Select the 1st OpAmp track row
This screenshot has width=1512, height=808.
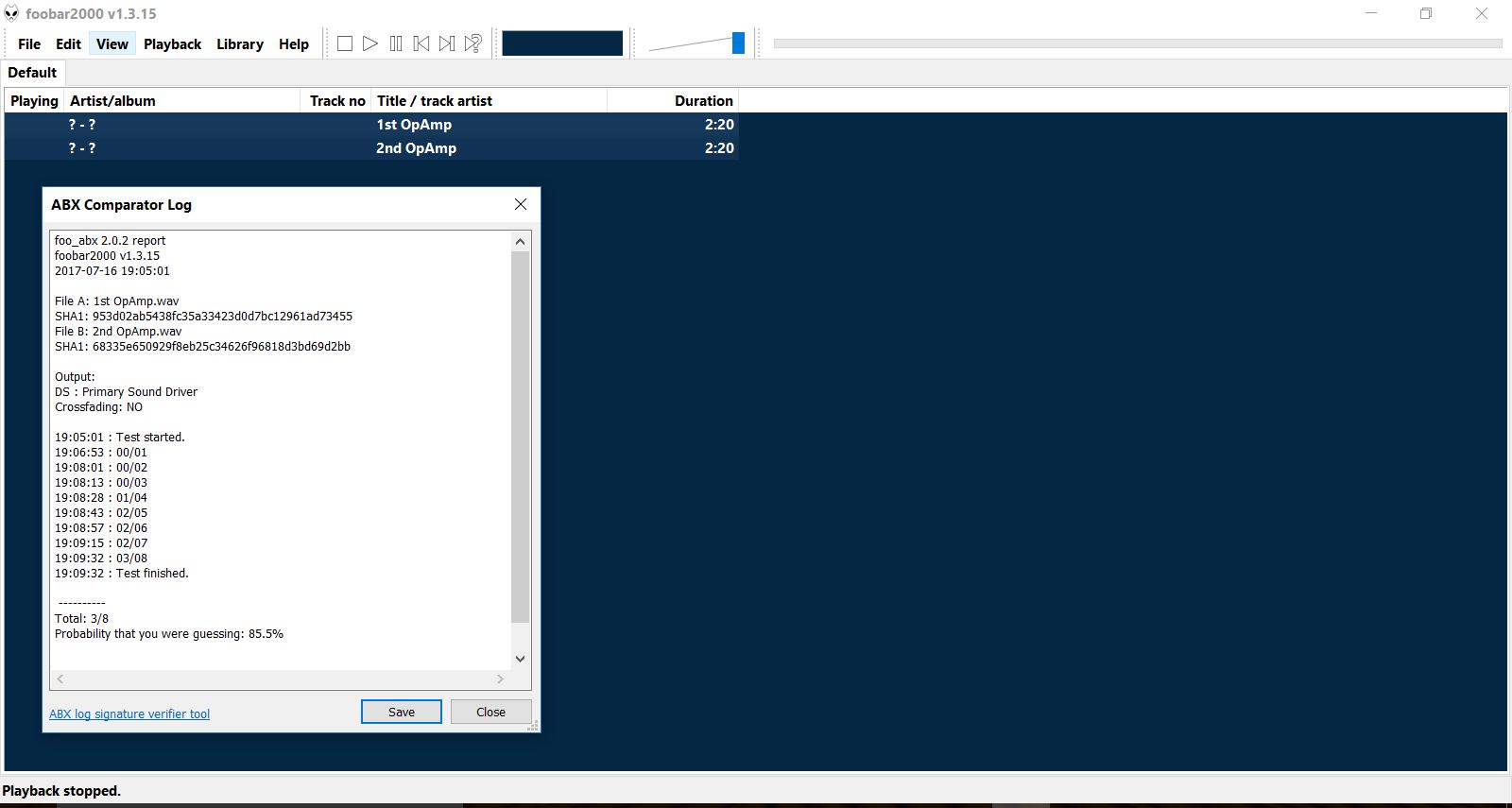(371, 125)
